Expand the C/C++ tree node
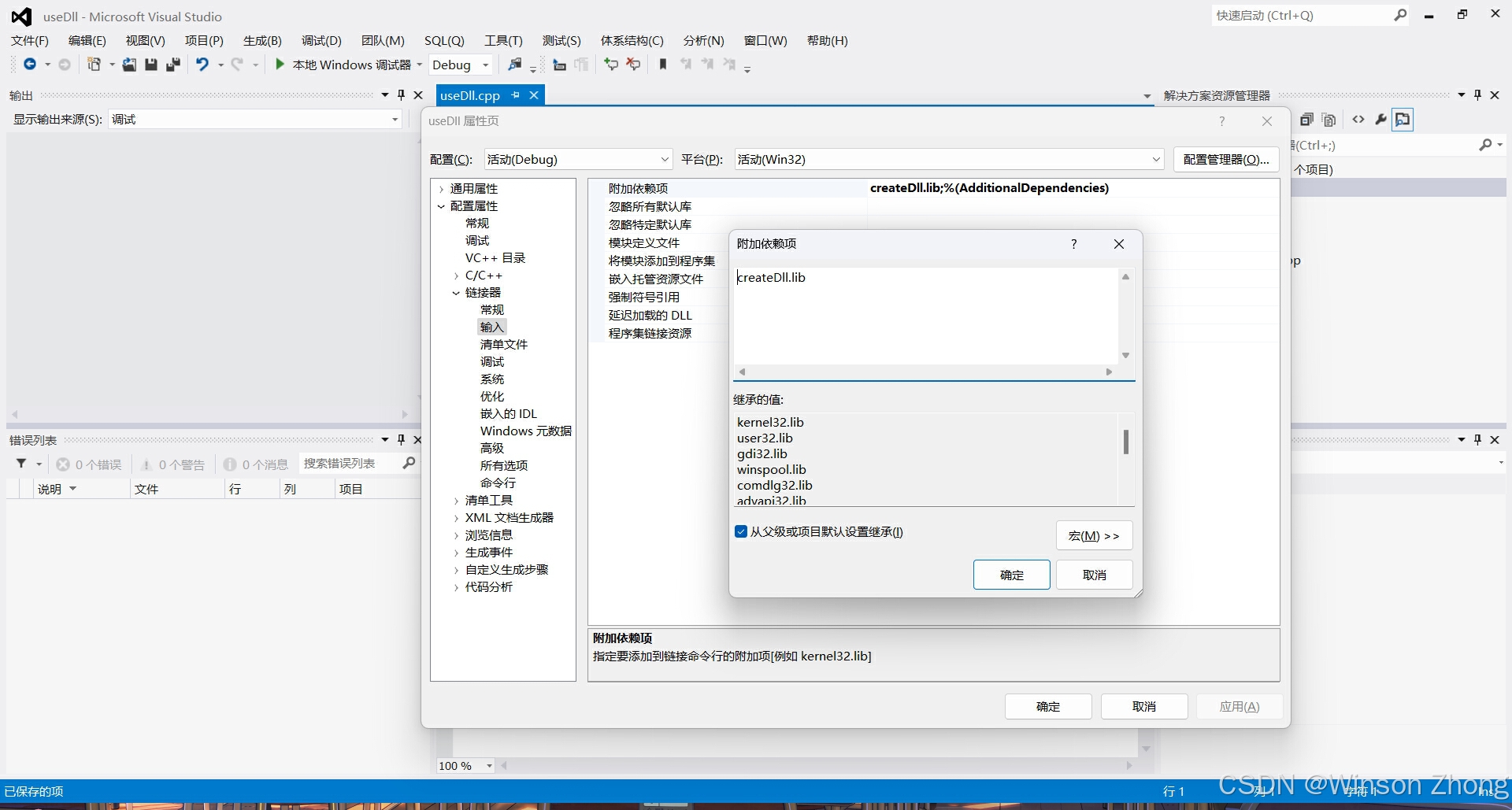The image size is (1512, 810). pos(456,276)
